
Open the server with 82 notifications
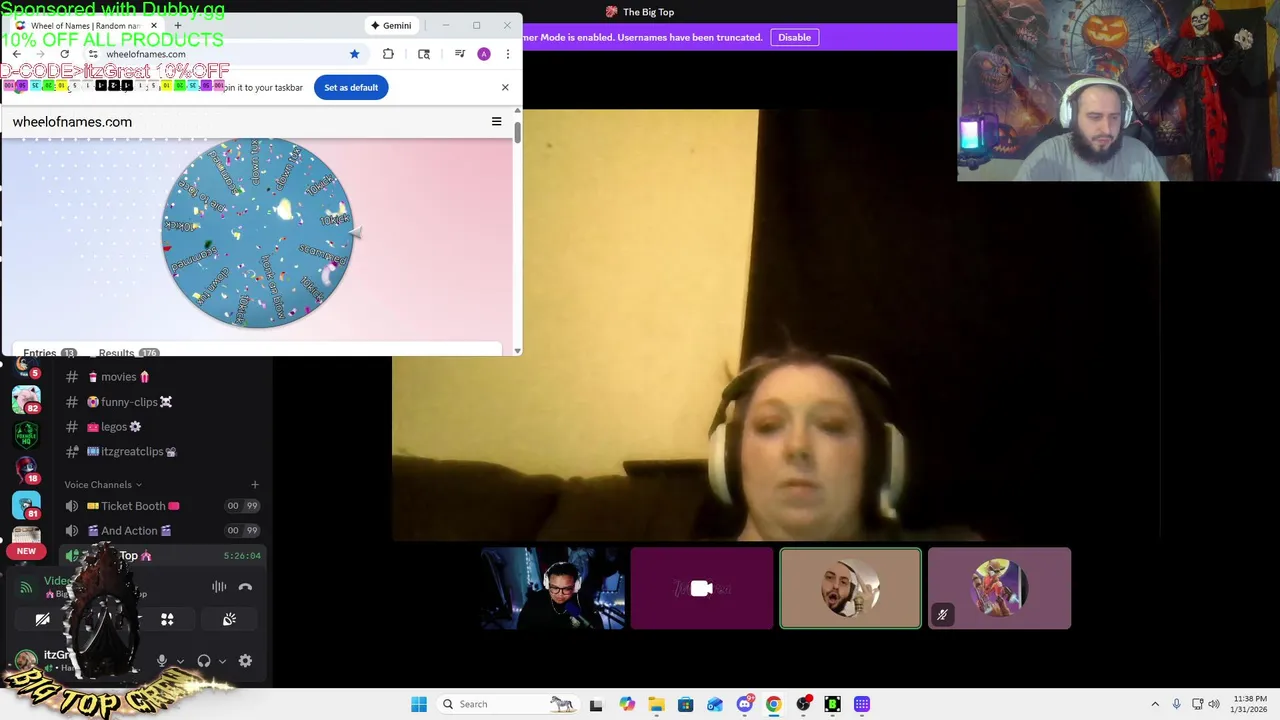pyautogui.click(x=26, y=399)
